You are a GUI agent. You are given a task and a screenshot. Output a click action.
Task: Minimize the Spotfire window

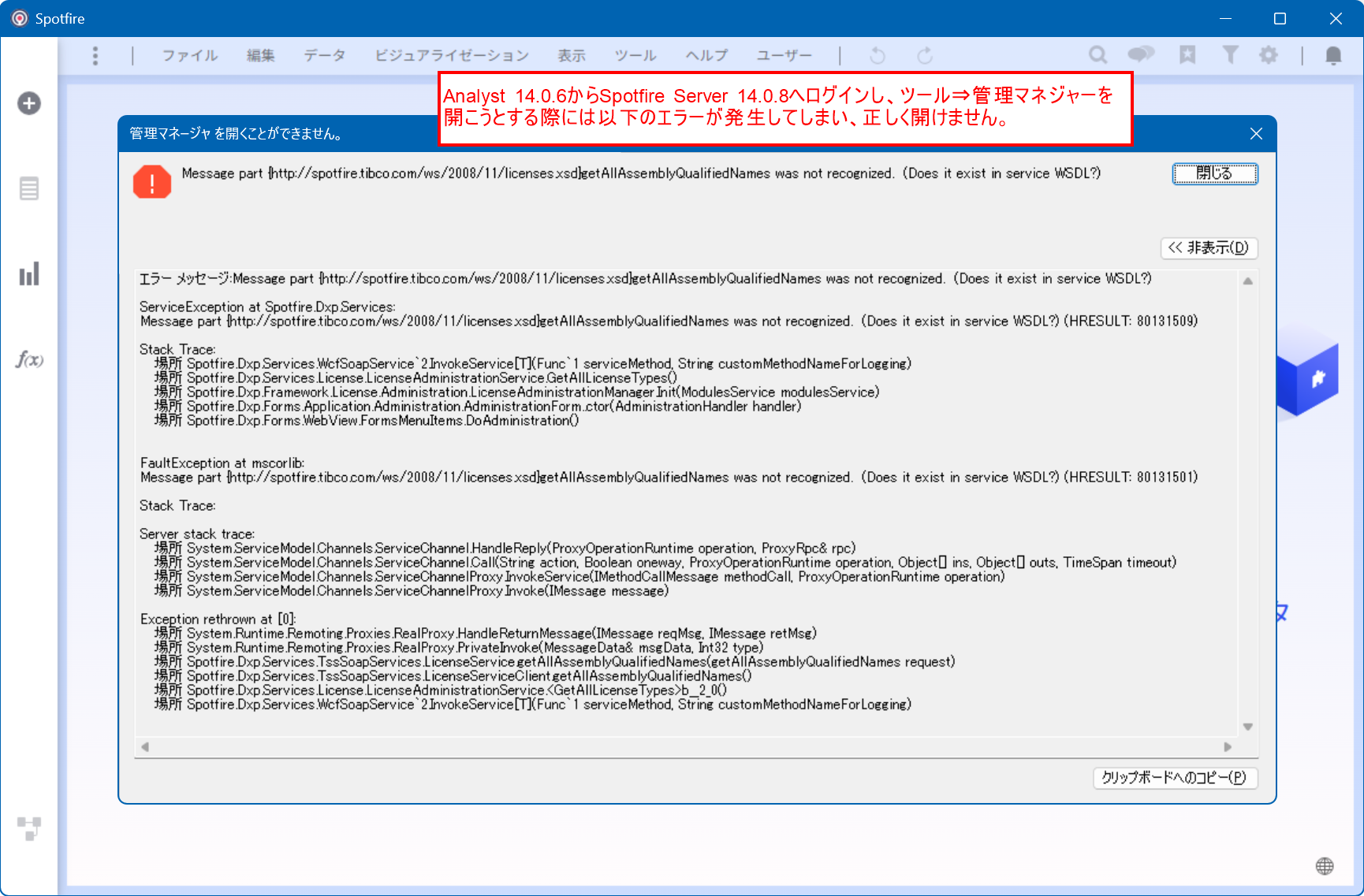coord(1225,18)
